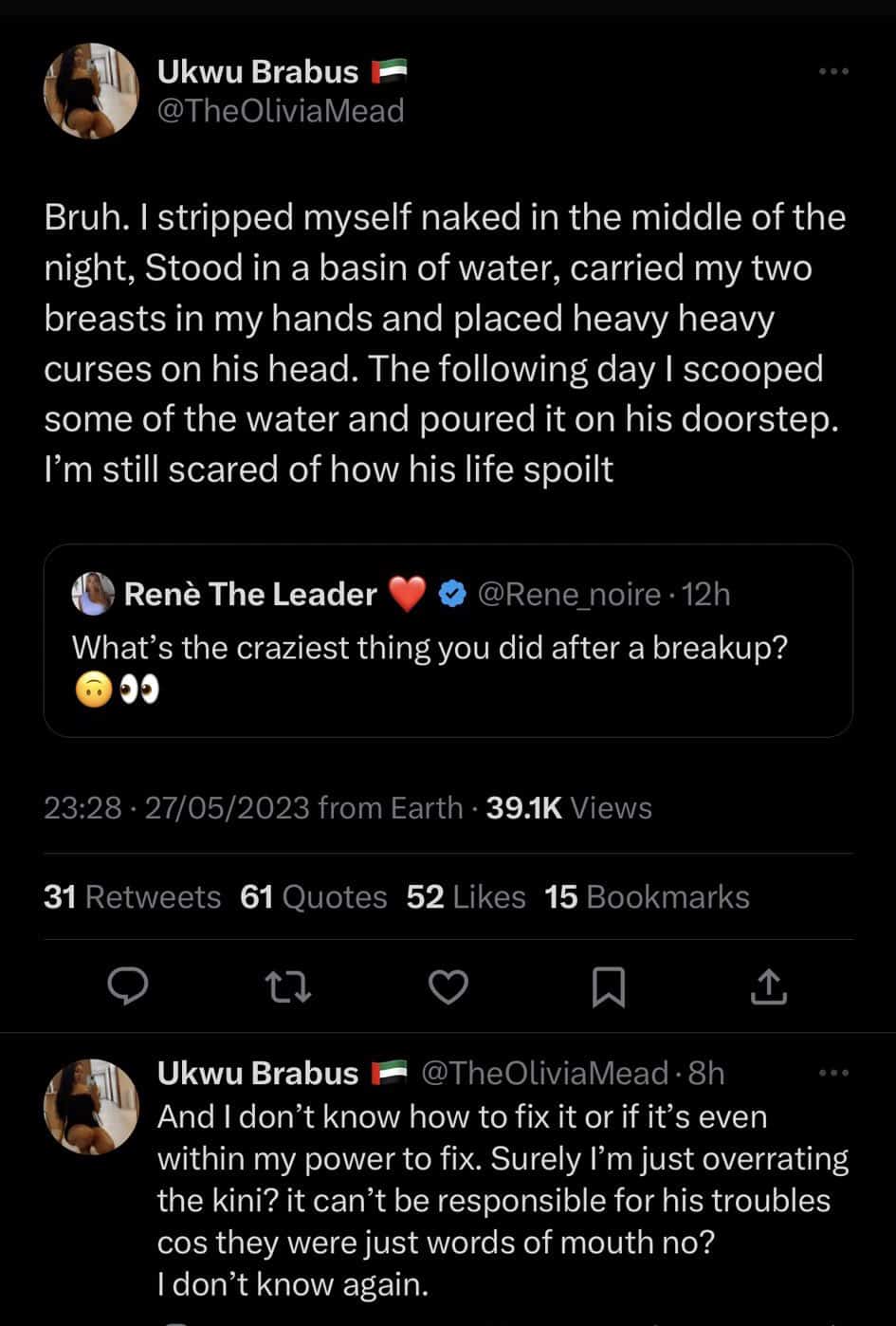Tap the share upload icon
This screenshot has width=896, height=1326.
click(x=768, y=986)
